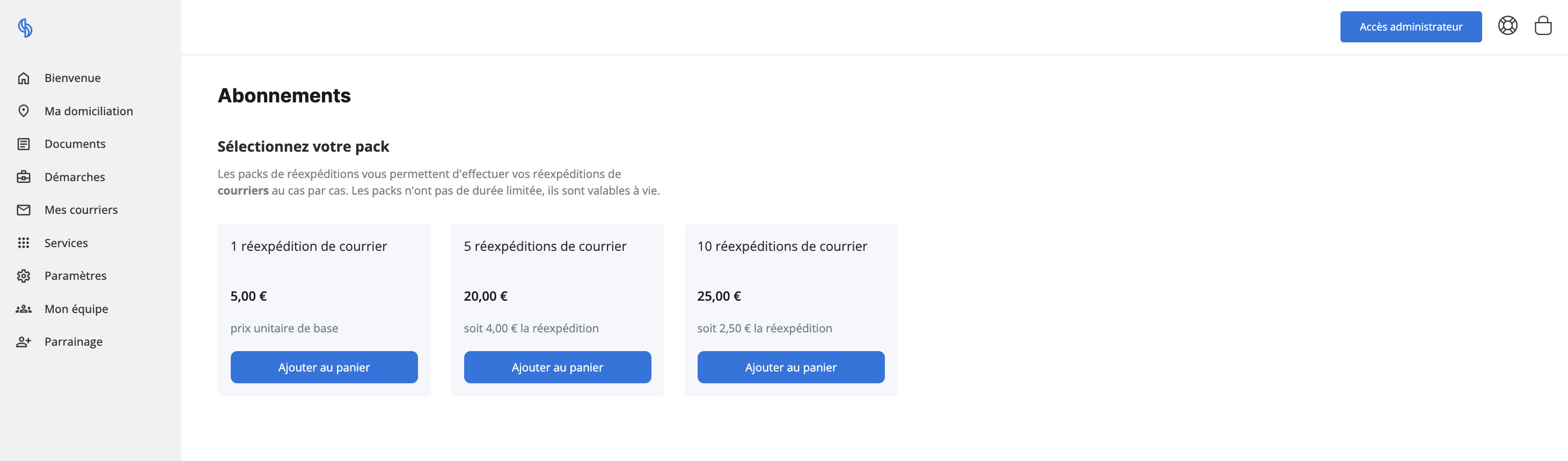Click Accès administrateur button

[x=1410, y=27]
